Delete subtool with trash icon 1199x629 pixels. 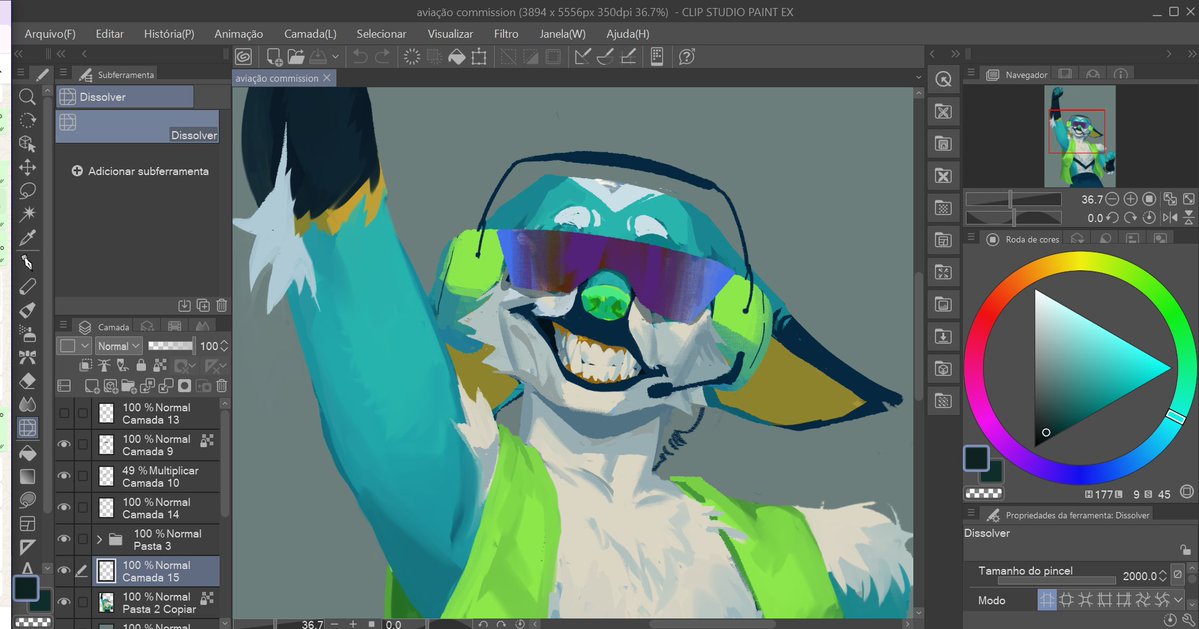tap(222, 306)
